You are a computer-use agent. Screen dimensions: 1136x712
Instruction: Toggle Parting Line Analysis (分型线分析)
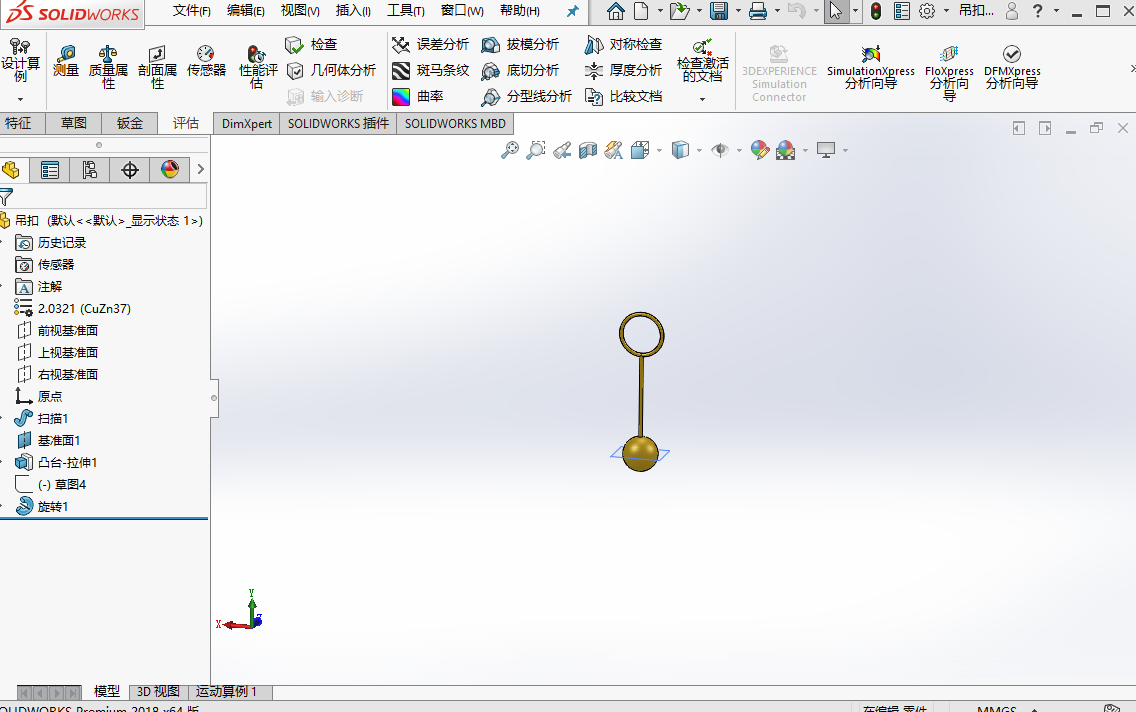point(527,96)
